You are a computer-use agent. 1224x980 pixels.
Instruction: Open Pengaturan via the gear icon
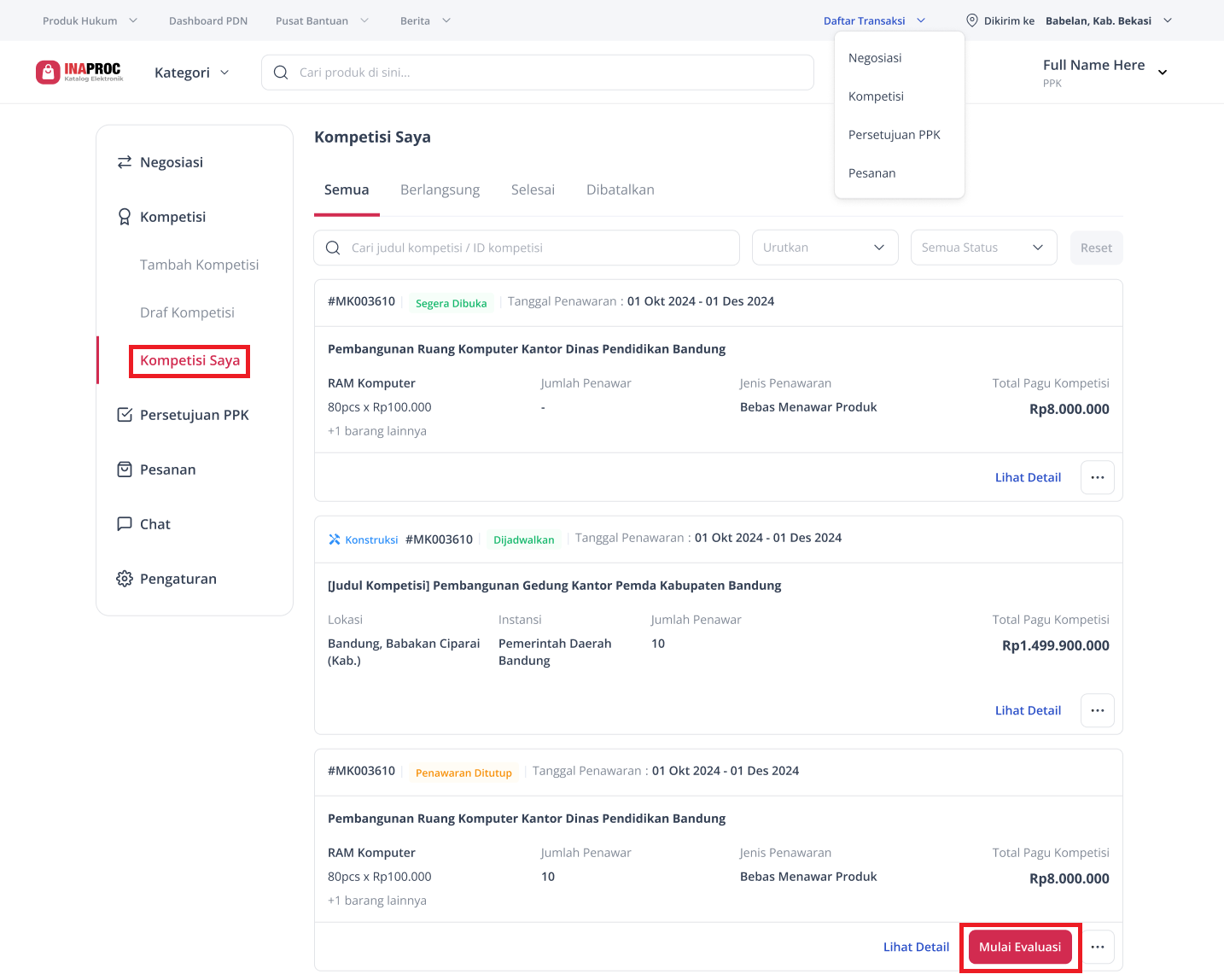point(125,579)
